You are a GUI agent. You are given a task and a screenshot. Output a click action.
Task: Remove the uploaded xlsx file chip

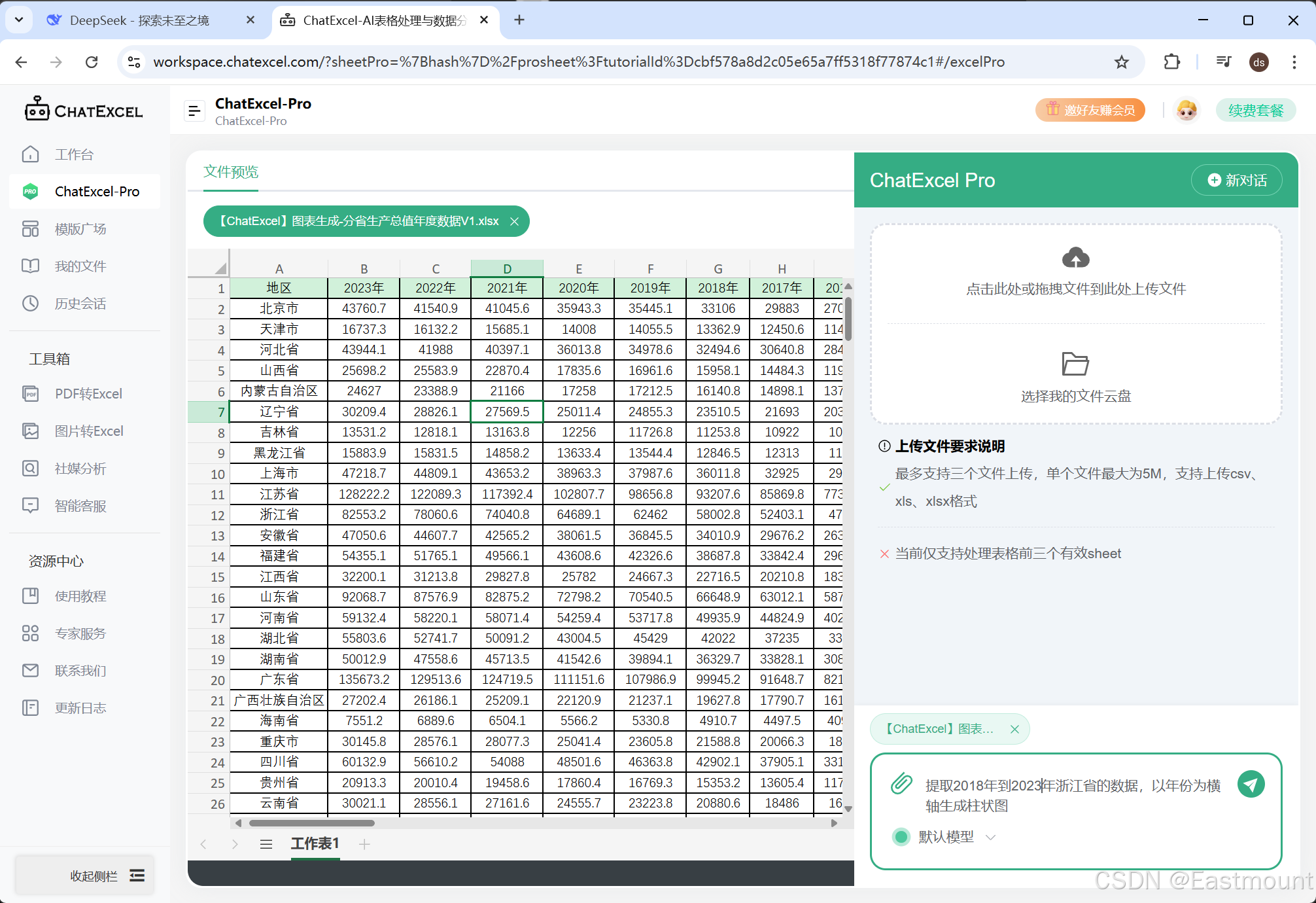(x=515, y=222)
